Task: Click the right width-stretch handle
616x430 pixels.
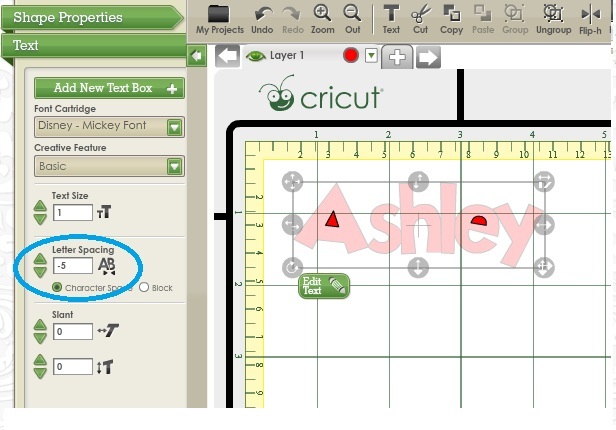Action: 544,225
